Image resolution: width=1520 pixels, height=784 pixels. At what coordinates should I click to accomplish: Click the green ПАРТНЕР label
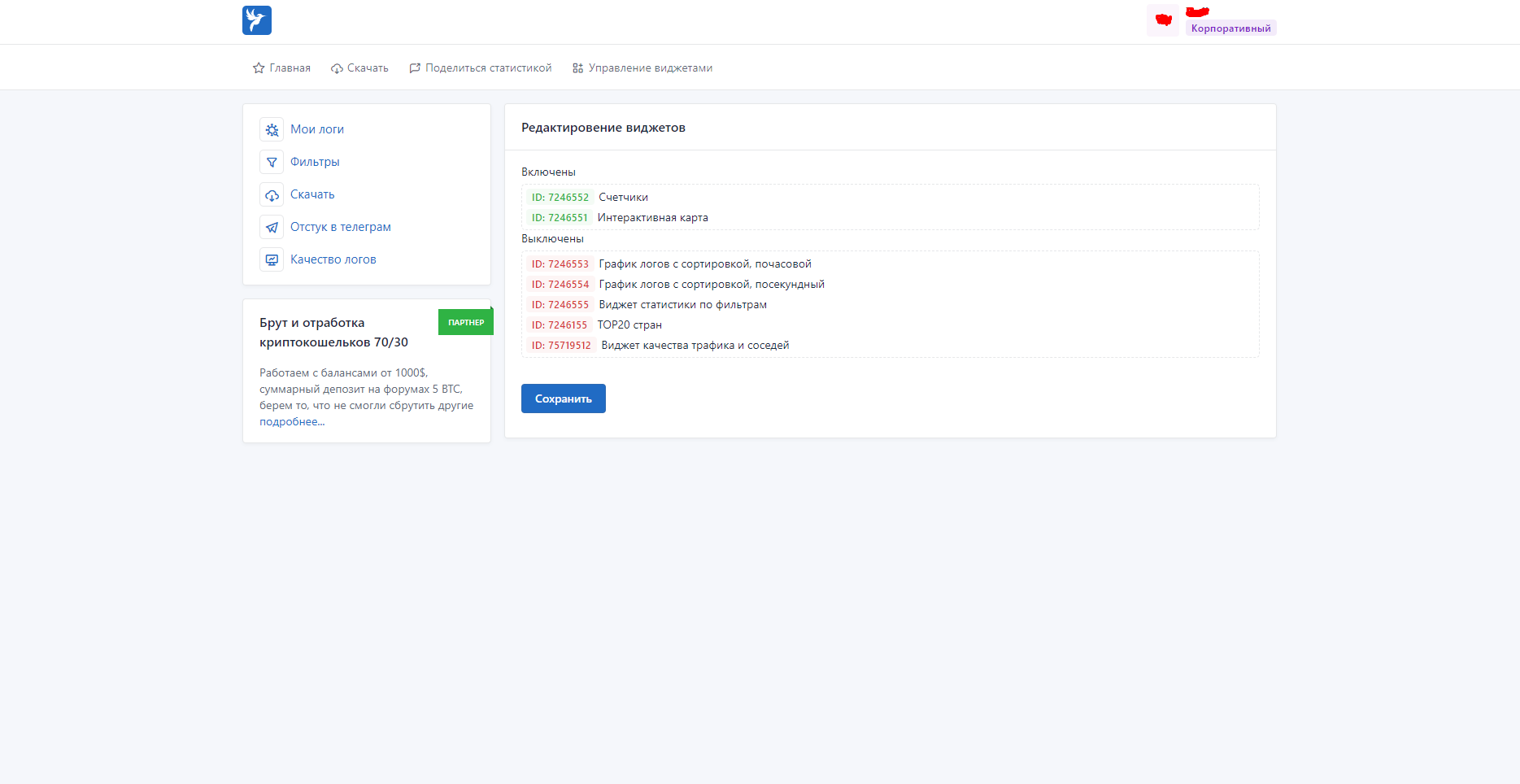(466, 322)
